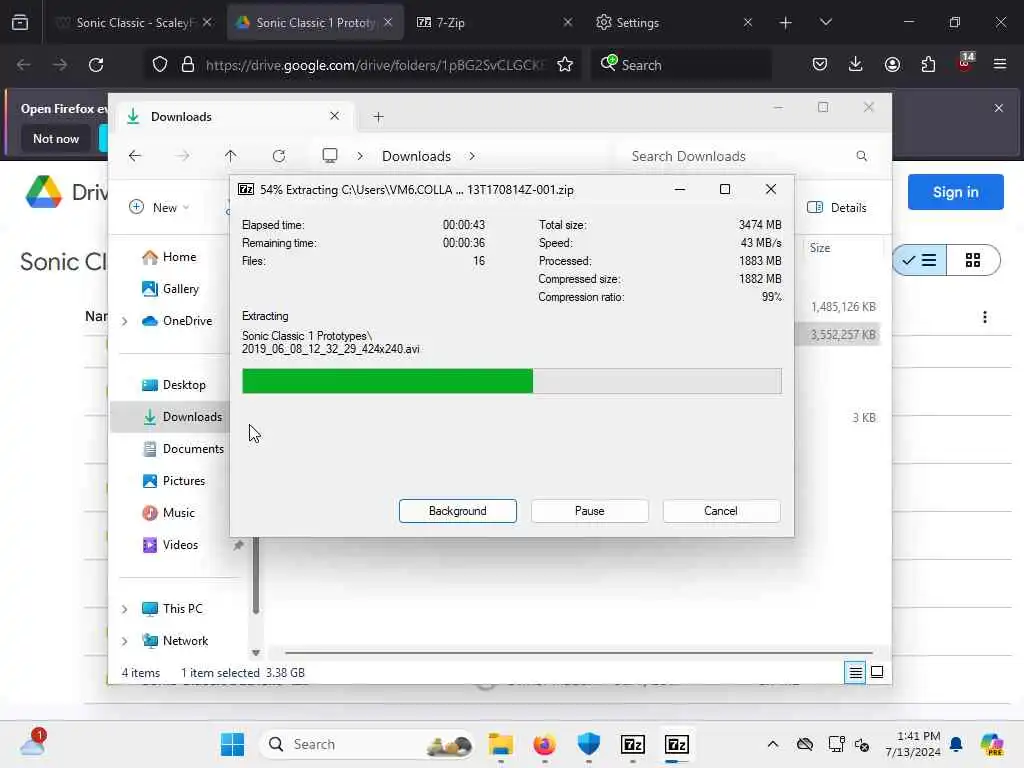This screenshot has height=768, width=1024.
Task: Open the weather widget on taskbar
Action: point(33,743)
